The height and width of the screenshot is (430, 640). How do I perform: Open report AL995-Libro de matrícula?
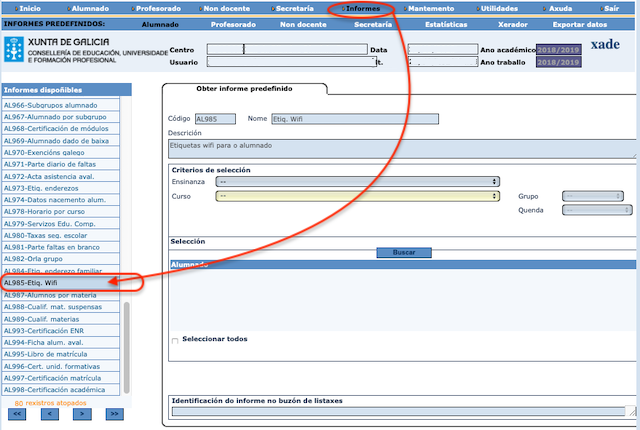pyautogui.click(x=61, y=355)
